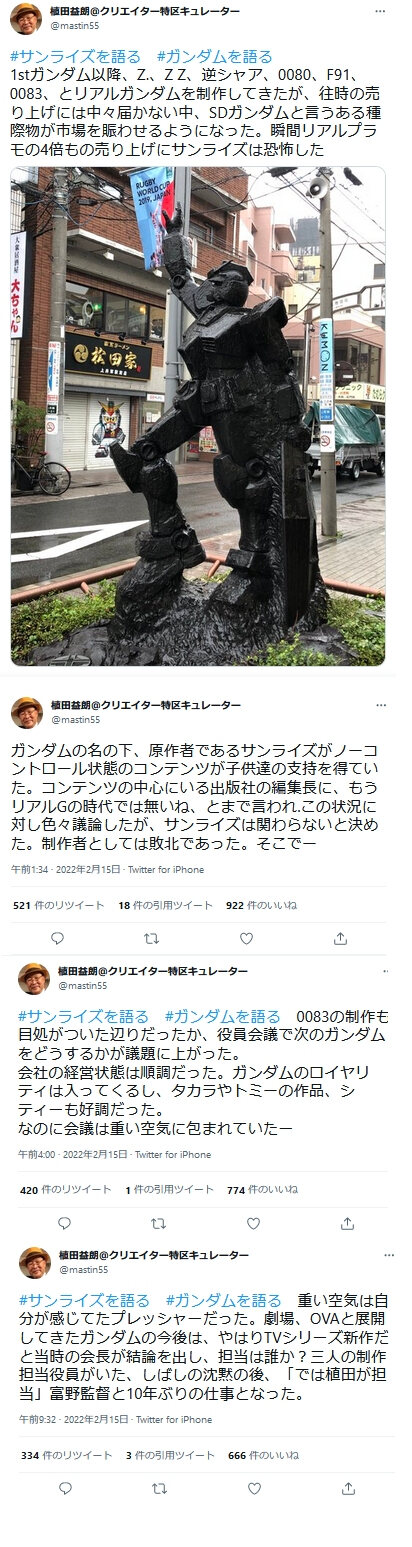The image size is (412, 1547).
Task: Share the tweet posted at 午前1:34
Action: [x=340, y=938]
